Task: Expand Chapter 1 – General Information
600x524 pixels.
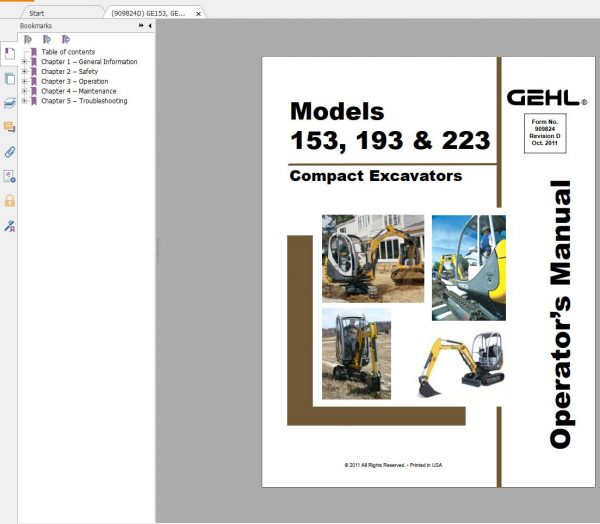Action: tap(24, 62)
